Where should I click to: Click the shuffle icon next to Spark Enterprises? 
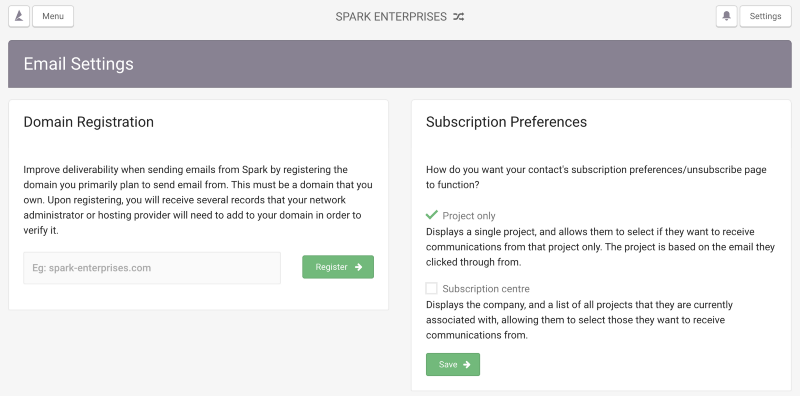point(459,17)
